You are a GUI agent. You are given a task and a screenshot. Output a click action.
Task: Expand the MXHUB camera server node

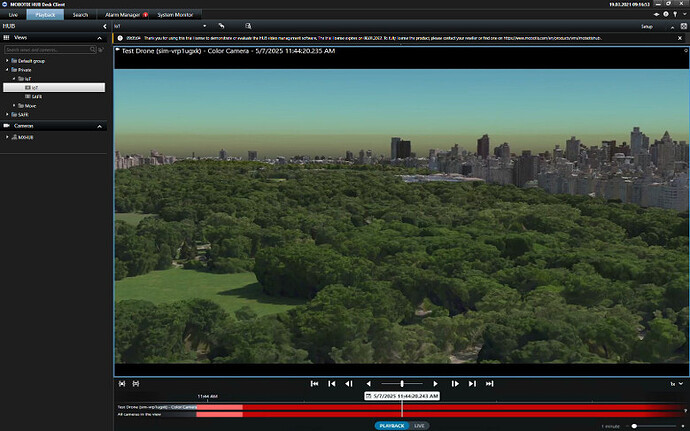7,137
